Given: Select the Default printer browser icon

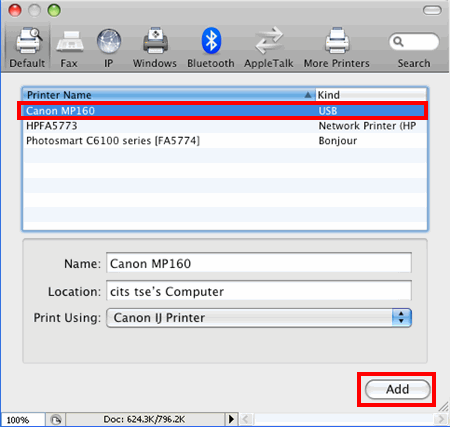Looking at the screenshot, I should pos(29,41).
